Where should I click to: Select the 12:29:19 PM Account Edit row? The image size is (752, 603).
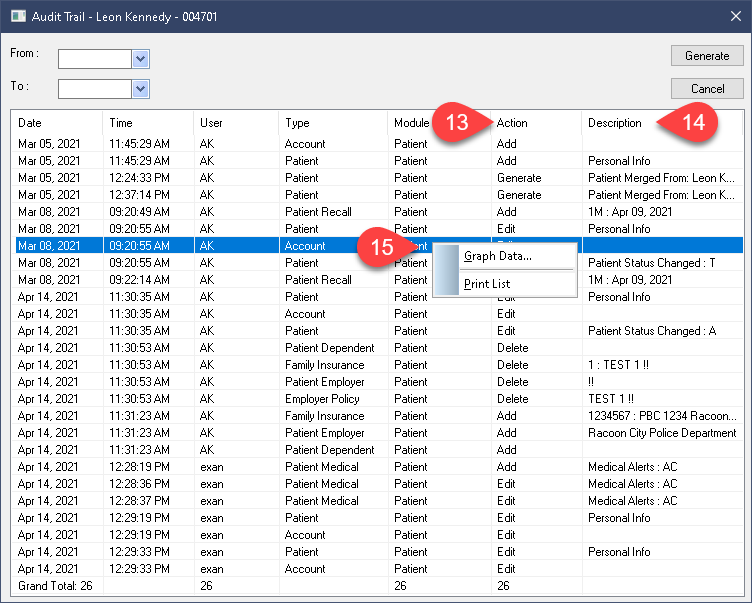(x=378, y=535)
